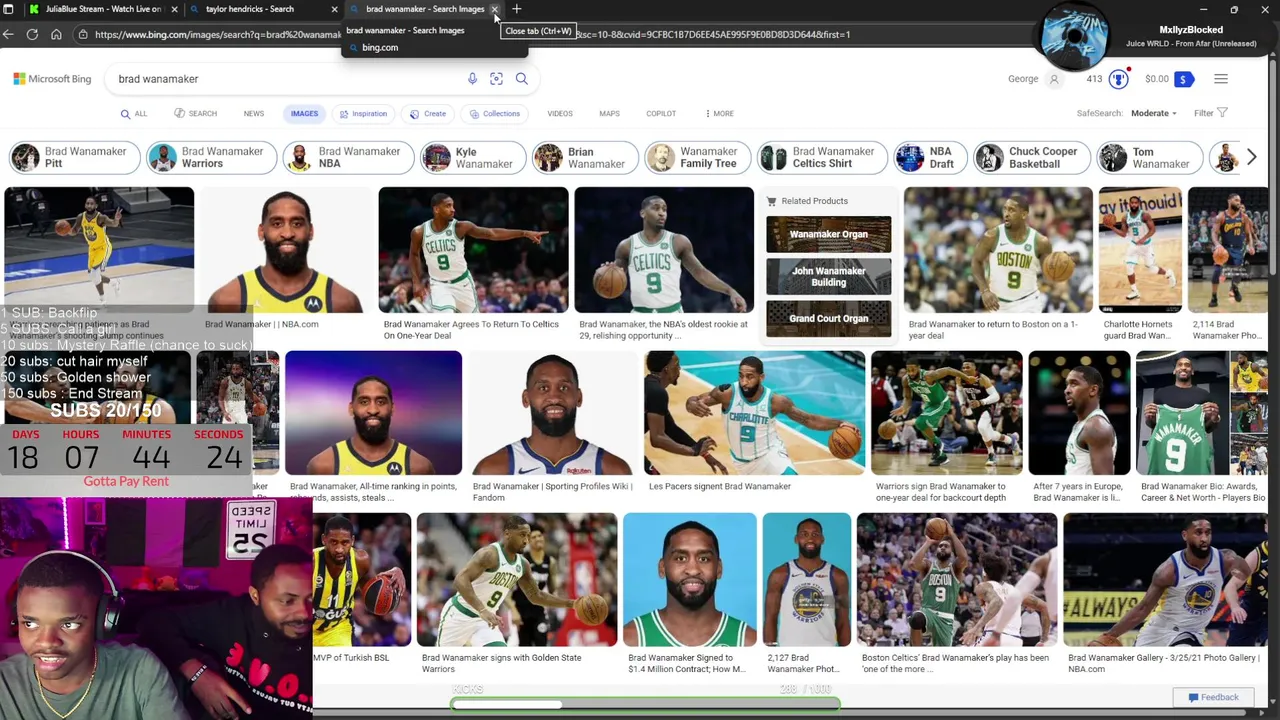The width and height of the screenshot is (1280, 720).
Task: Close the taylor hendricks Search tab
Action: point(334,9)
